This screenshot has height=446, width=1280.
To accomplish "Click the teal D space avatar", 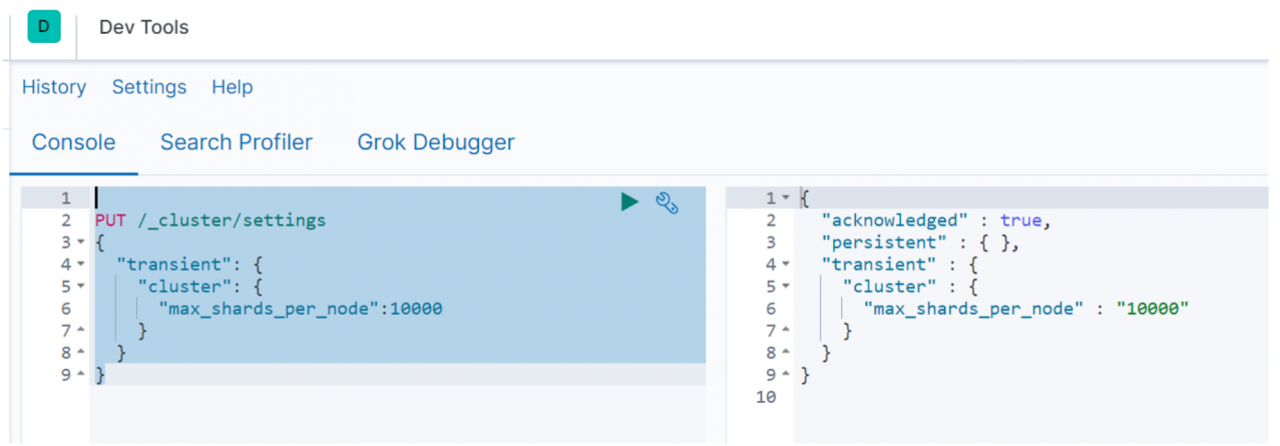I will pyautogui.click(x=44, y=27).
